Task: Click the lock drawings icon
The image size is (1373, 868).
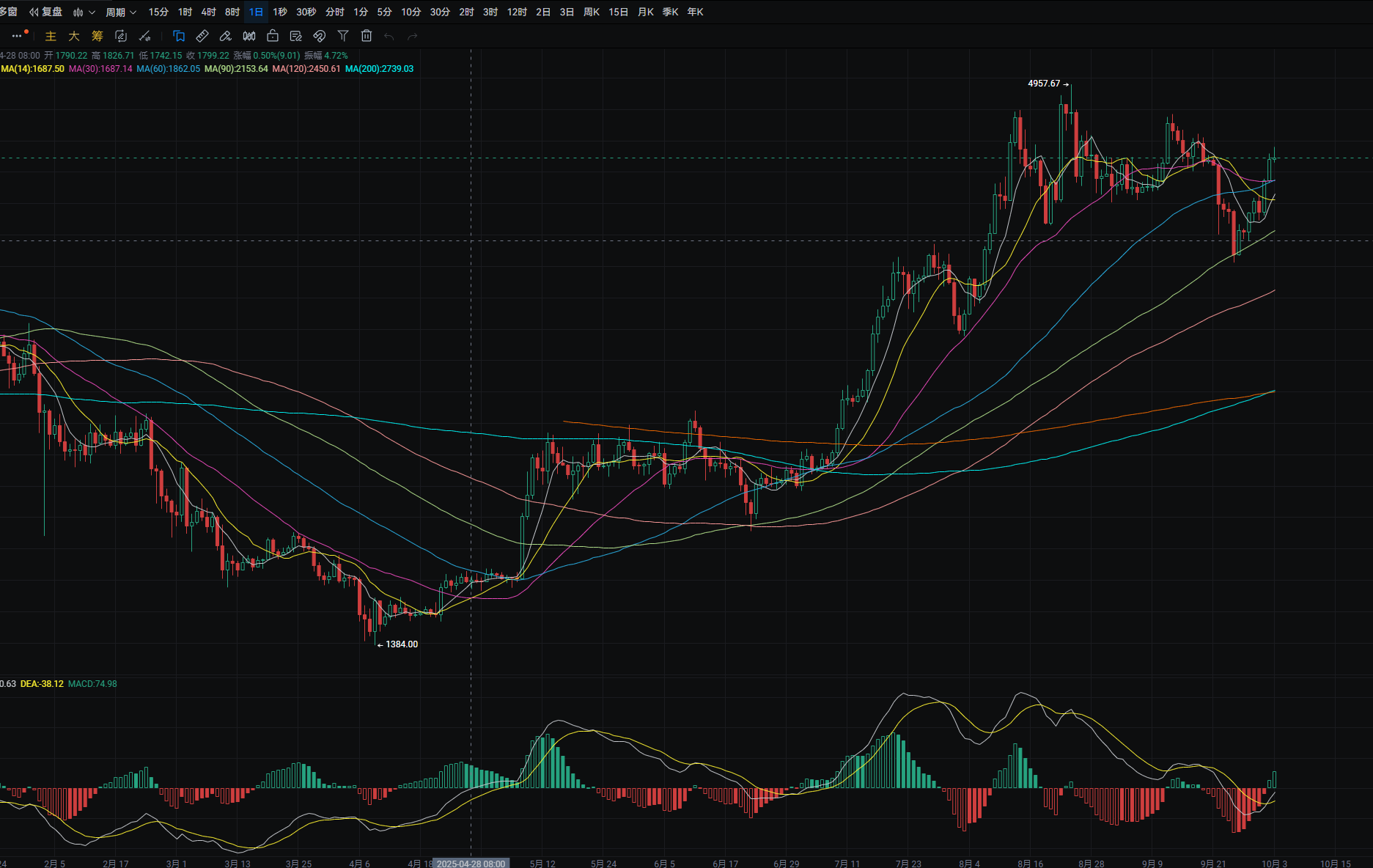Action: [x=273, y=36]
